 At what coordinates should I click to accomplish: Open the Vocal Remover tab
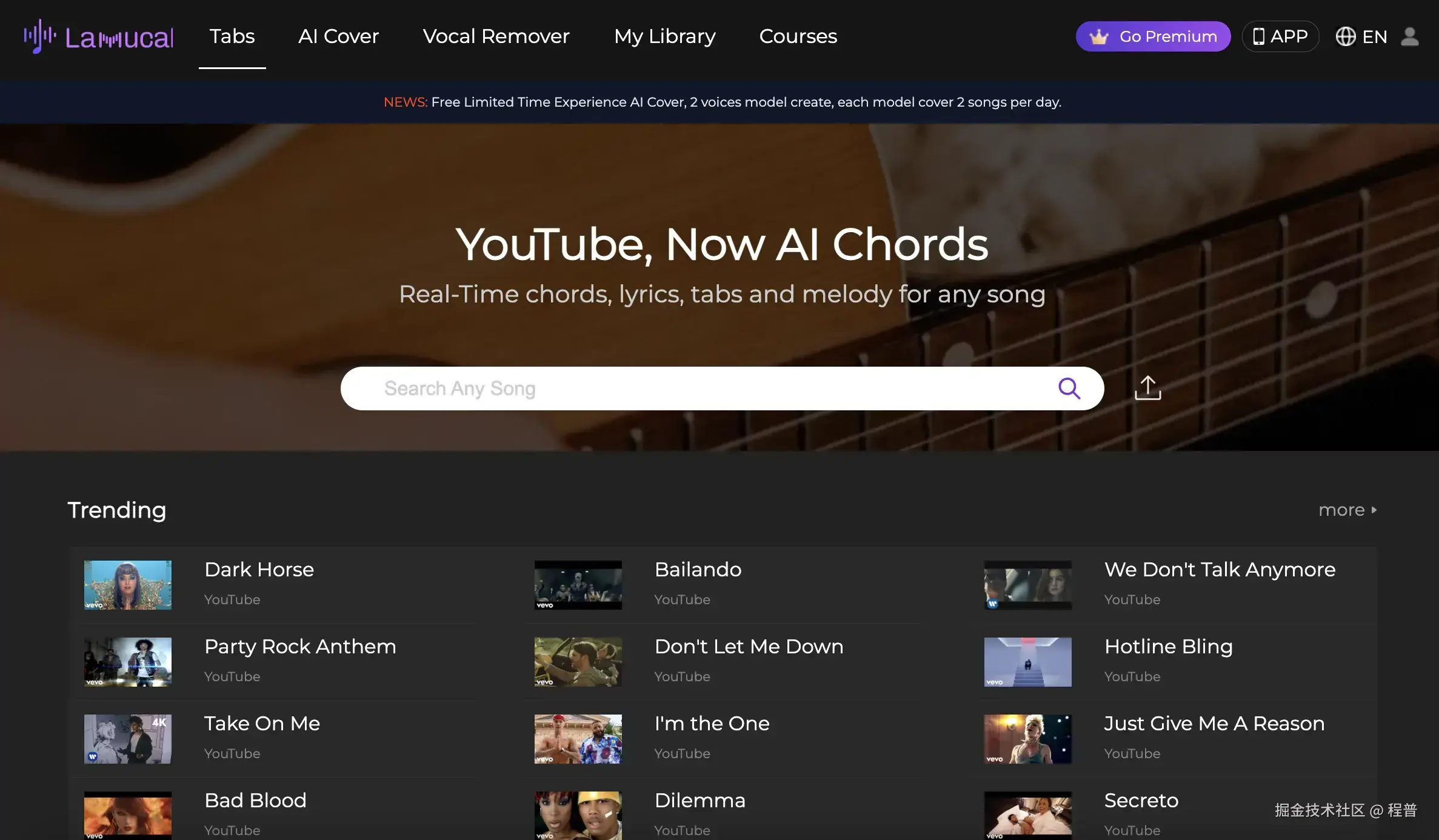coord(496,36)
